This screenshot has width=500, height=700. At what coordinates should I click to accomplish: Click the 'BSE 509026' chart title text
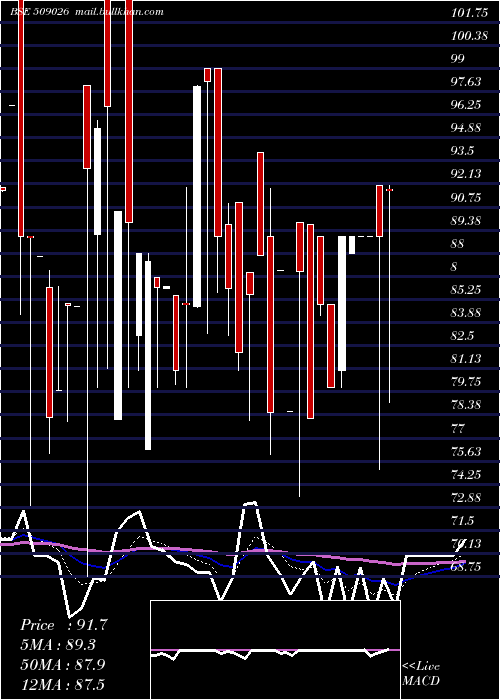[x=39, y=12]
